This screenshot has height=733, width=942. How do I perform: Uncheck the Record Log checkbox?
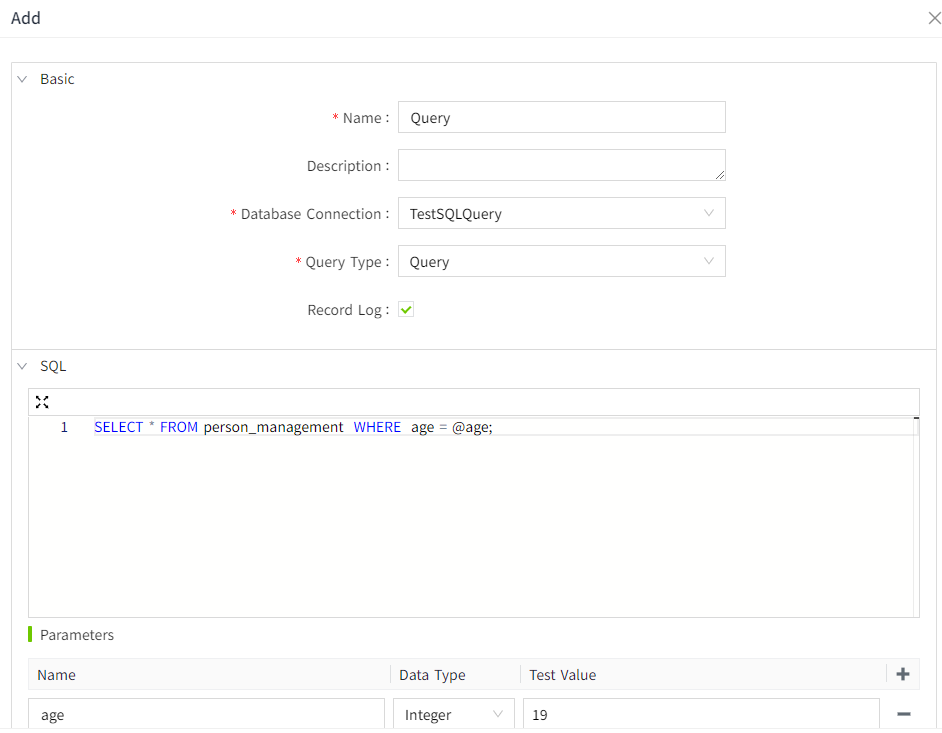point(406,310)
